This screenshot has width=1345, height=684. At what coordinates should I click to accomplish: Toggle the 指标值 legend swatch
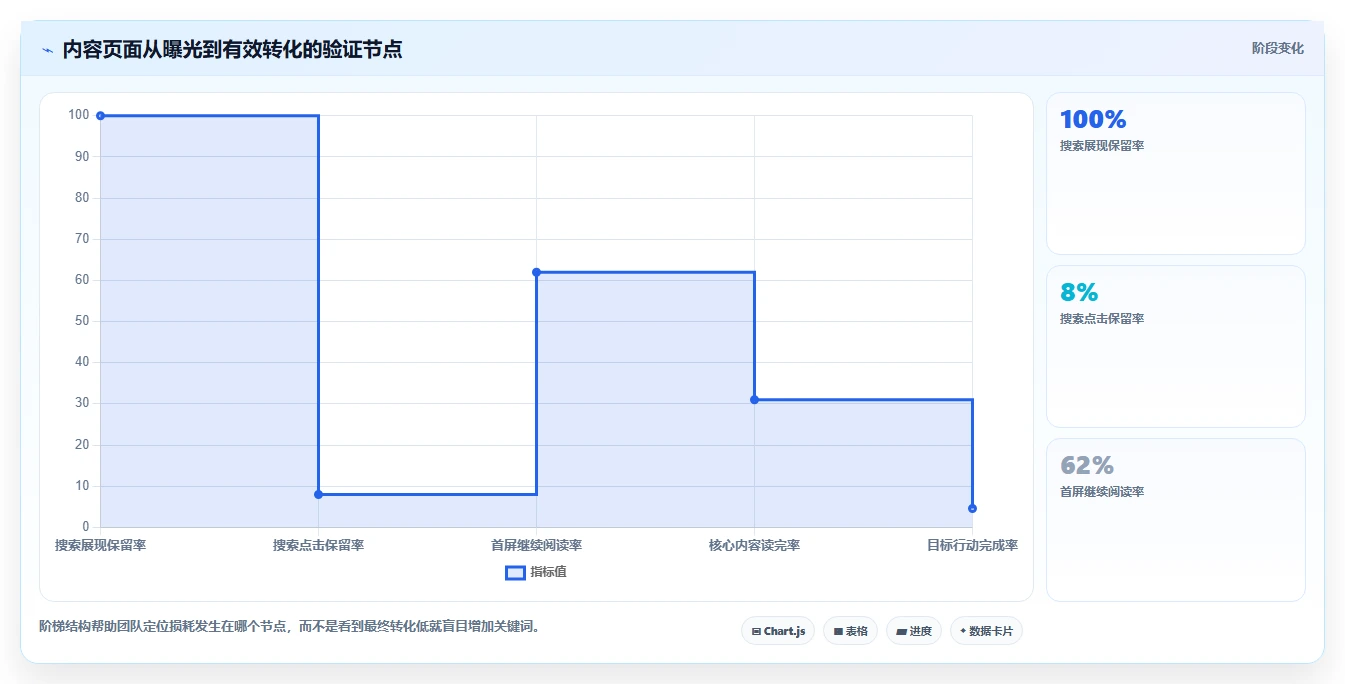coord(515,573)
